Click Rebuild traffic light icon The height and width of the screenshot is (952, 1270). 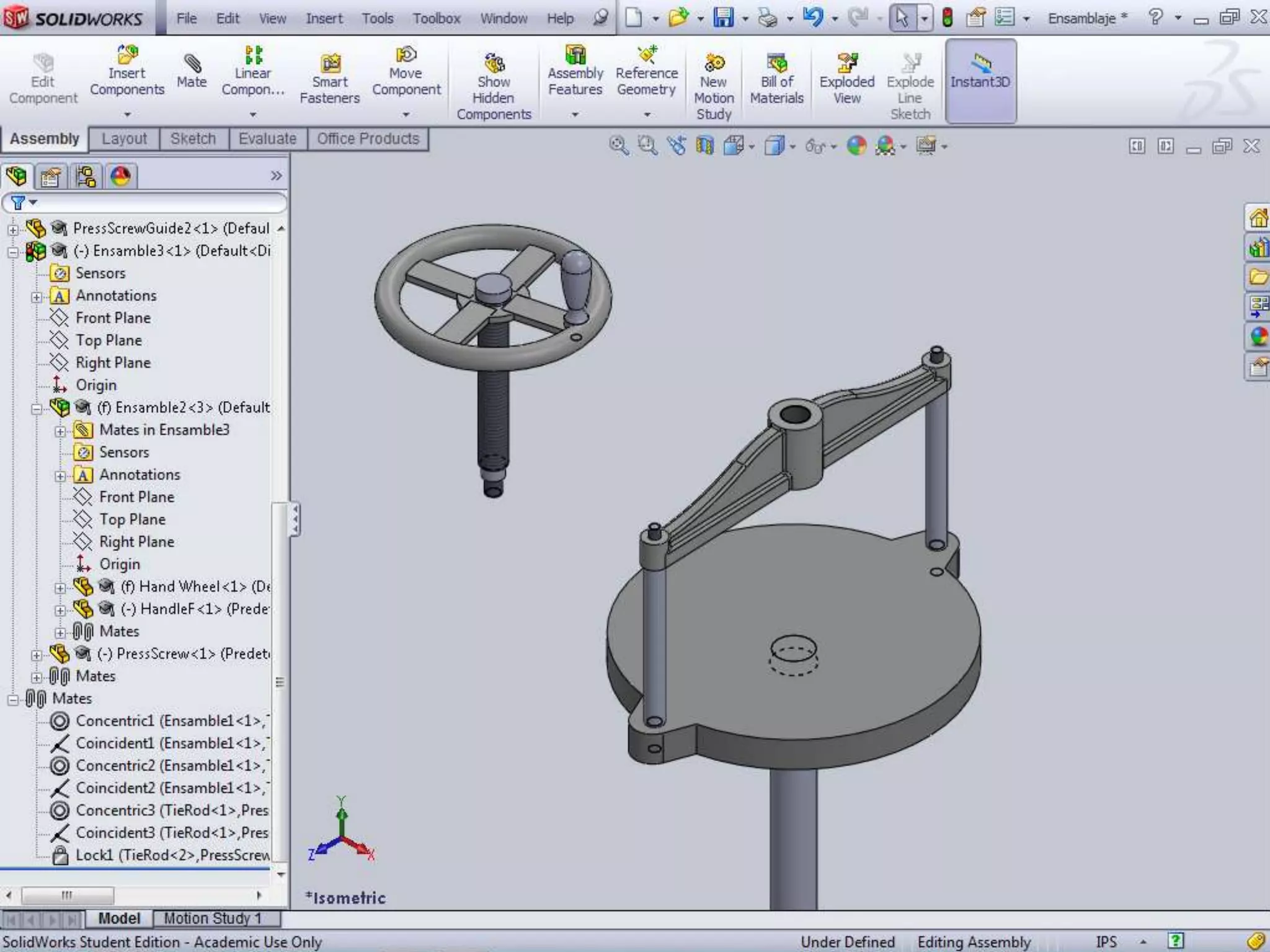click(x=947, y=17)
